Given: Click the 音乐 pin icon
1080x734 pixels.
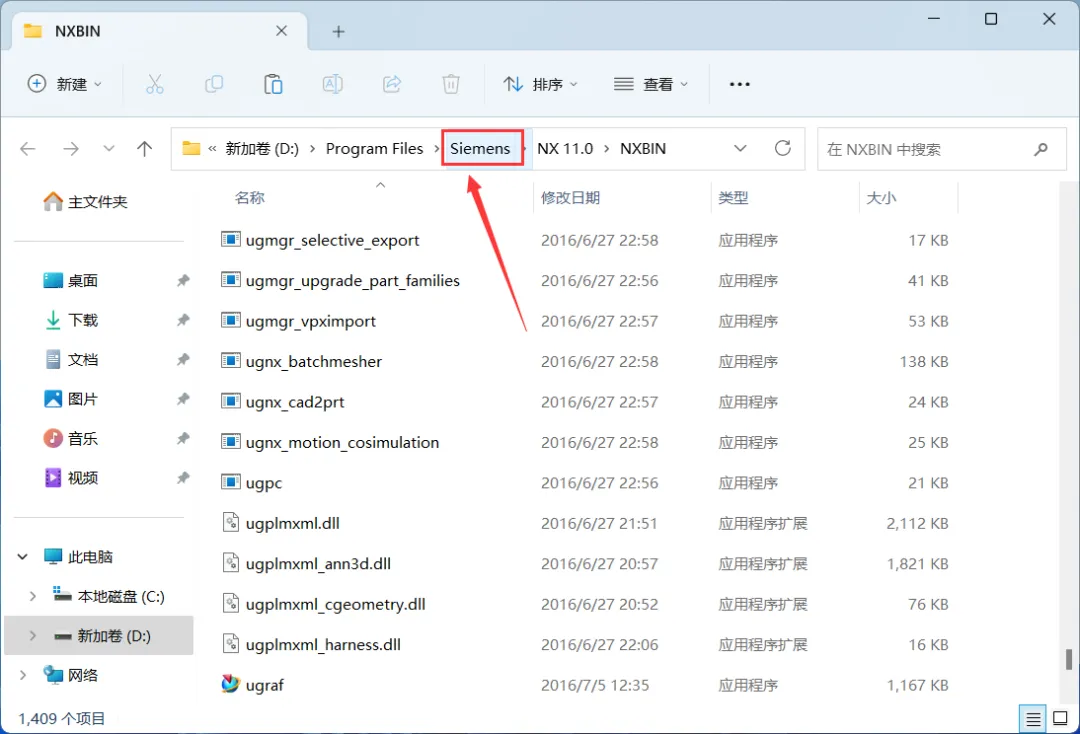Looking at the screenshot, I should click(x=183, y=439).
